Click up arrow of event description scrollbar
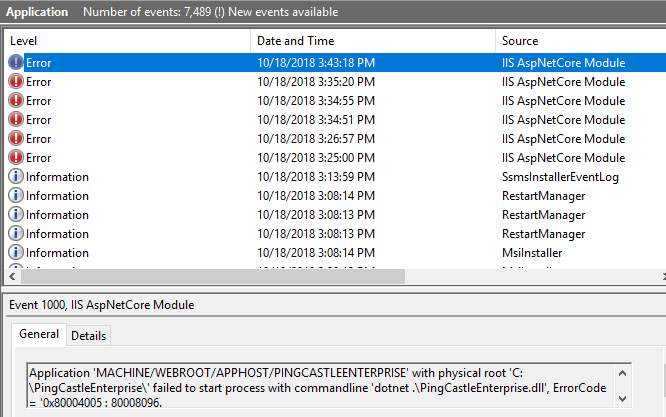Viewport: 666px width, 417px height. (622, 373)
